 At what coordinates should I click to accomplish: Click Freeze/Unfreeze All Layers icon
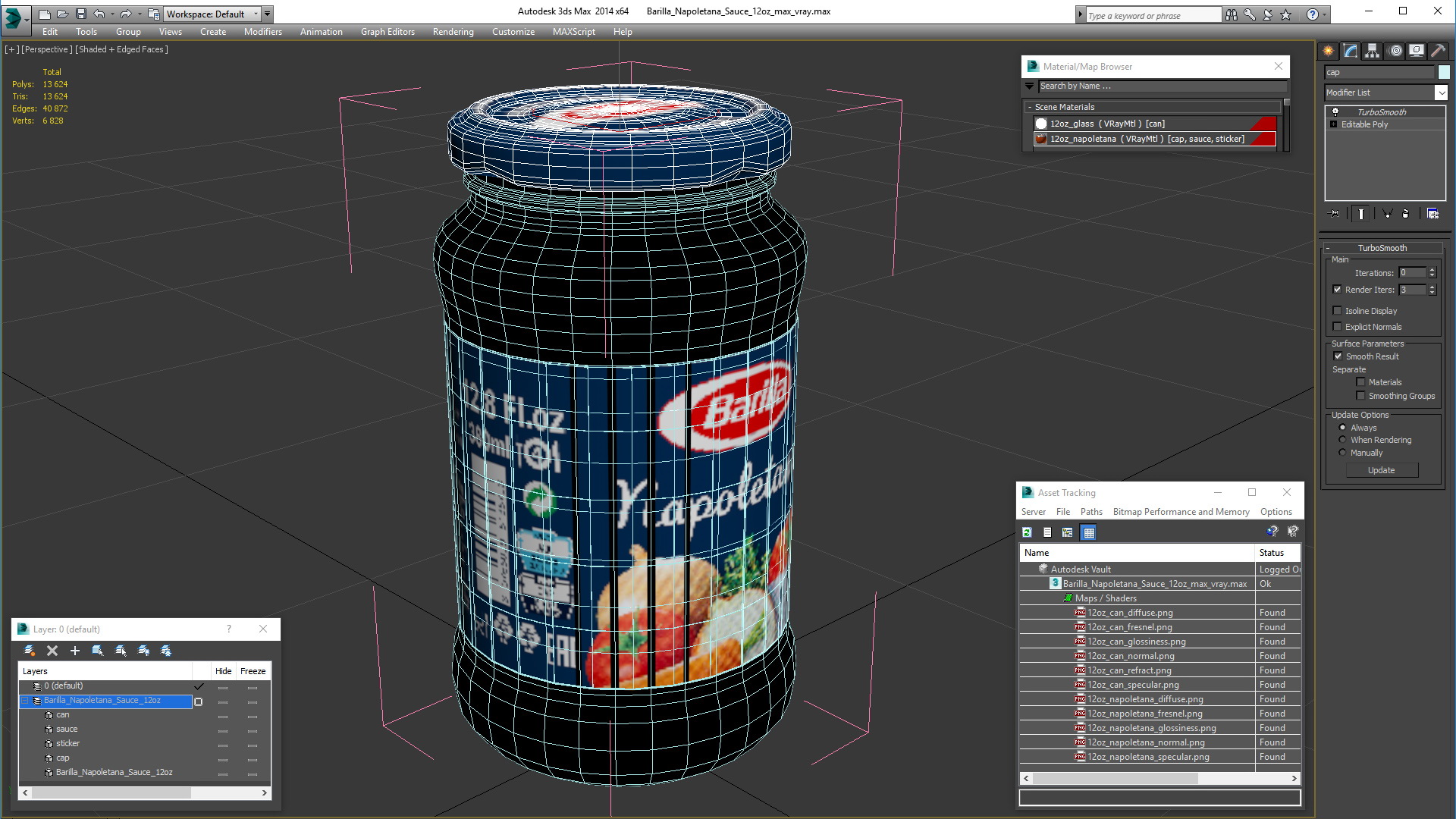pyautogui.click(x=166, y=651)
